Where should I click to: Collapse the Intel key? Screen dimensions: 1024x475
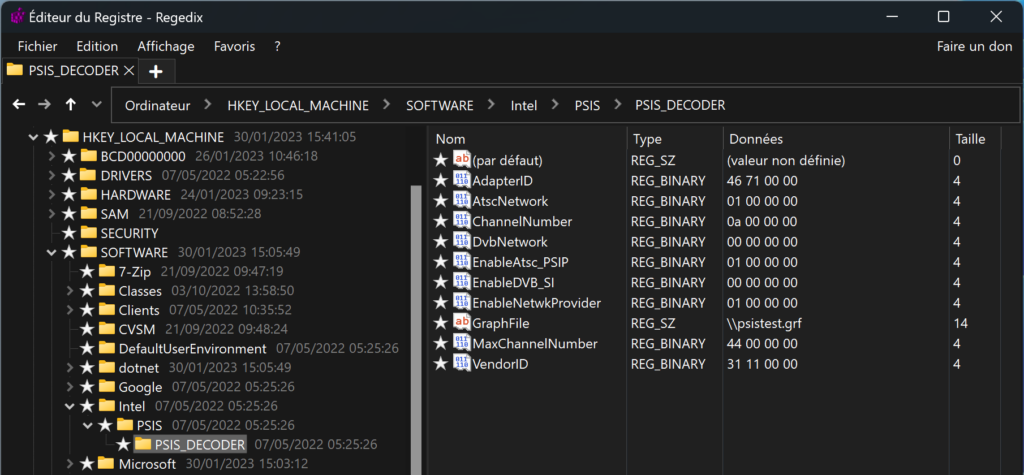(x=70, y=406)
